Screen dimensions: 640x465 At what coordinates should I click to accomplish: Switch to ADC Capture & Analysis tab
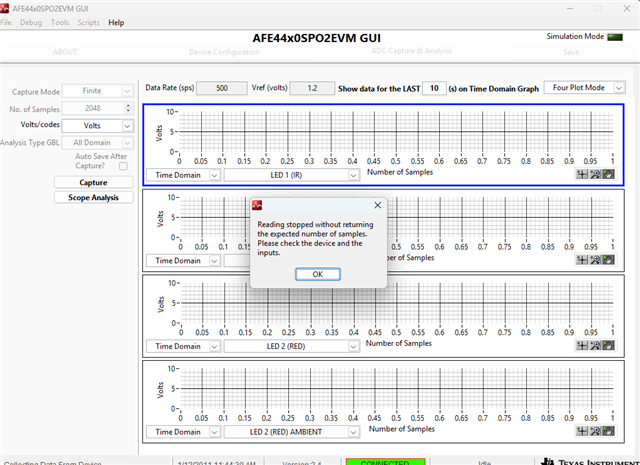pos(411,51)
